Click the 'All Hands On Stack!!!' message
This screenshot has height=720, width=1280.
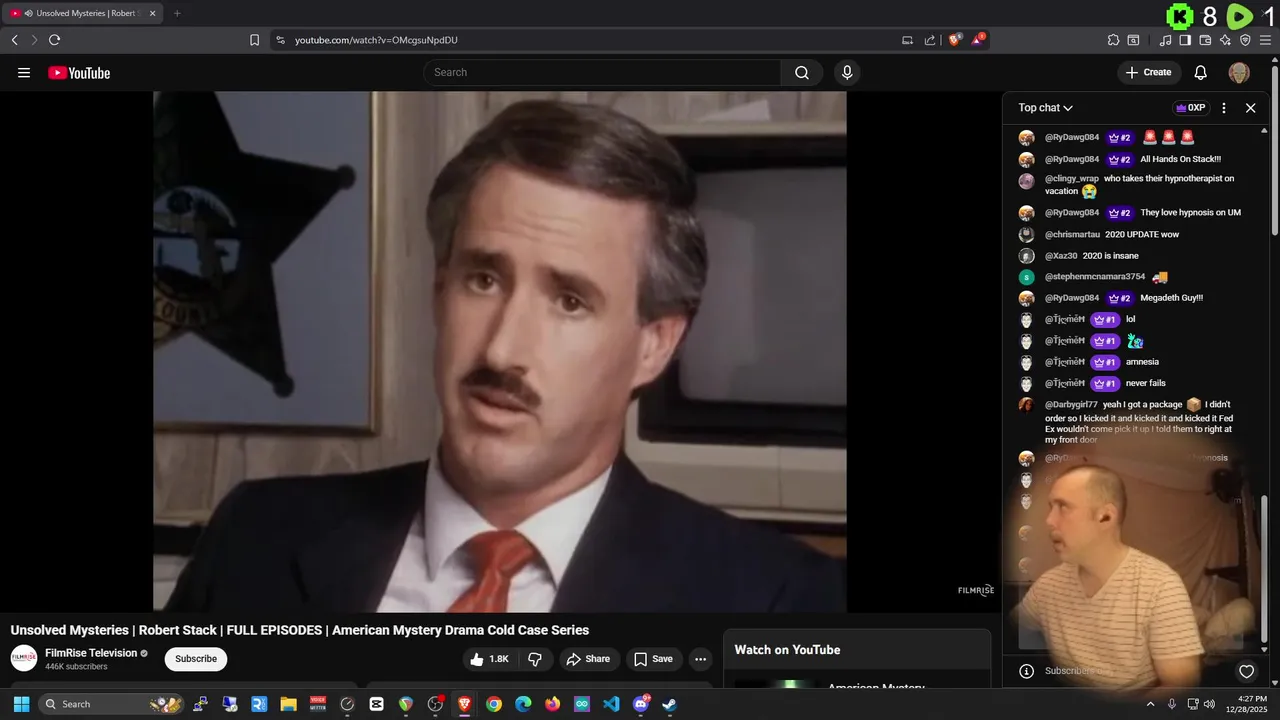(x=1180, y=159)
